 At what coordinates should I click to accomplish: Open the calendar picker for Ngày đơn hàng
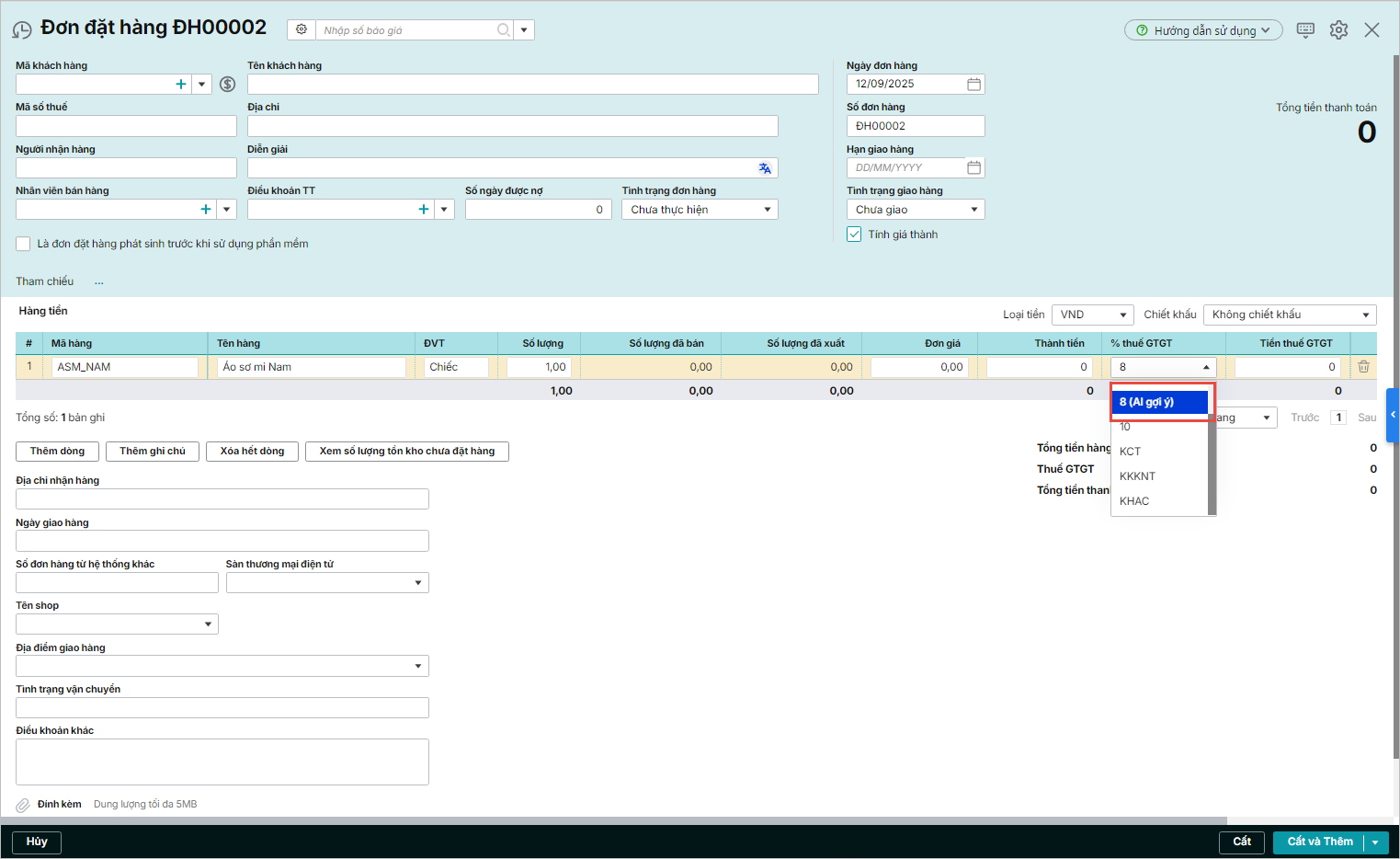click(x=973, y=85)
